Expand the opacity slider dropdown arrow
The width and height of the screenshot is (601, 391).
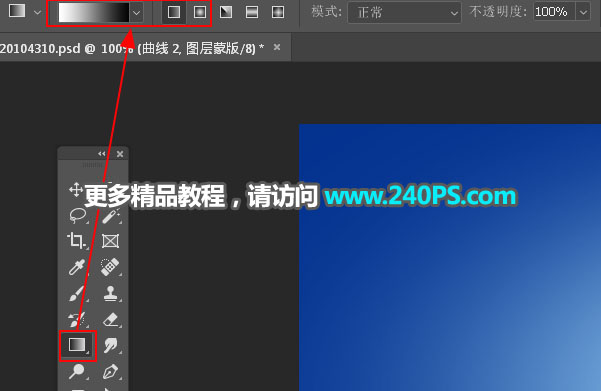(583, 13)
